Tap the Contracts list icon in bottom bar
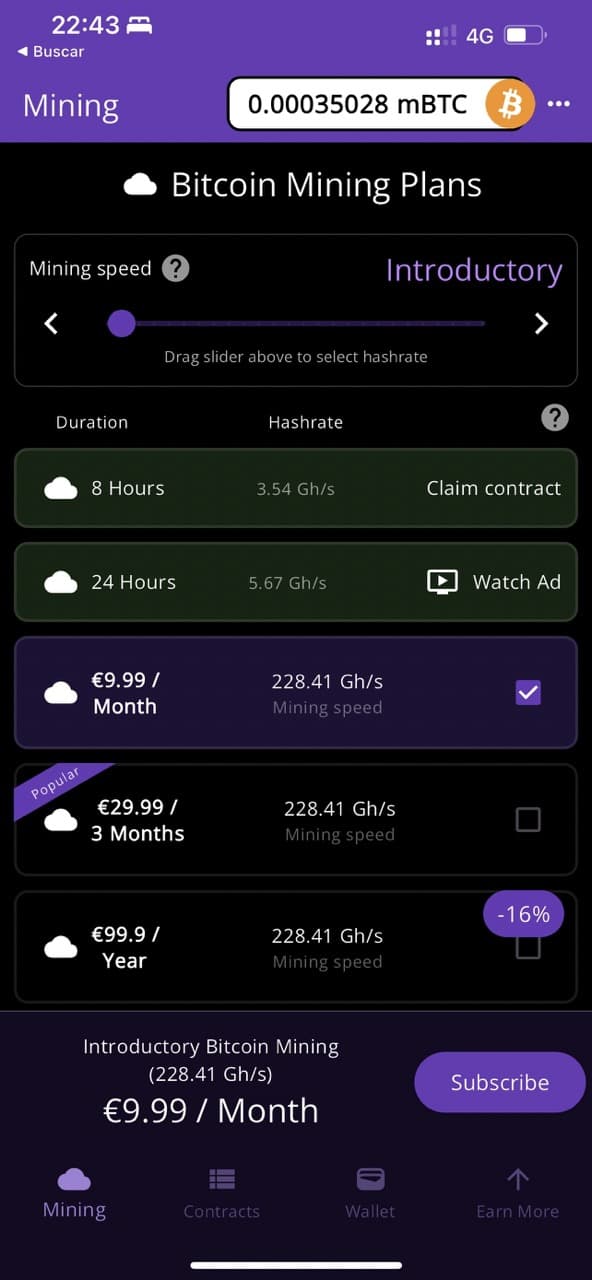The height and width of the screenshot is (1280, 592). pyautogui.click(x=222, y=1179)
